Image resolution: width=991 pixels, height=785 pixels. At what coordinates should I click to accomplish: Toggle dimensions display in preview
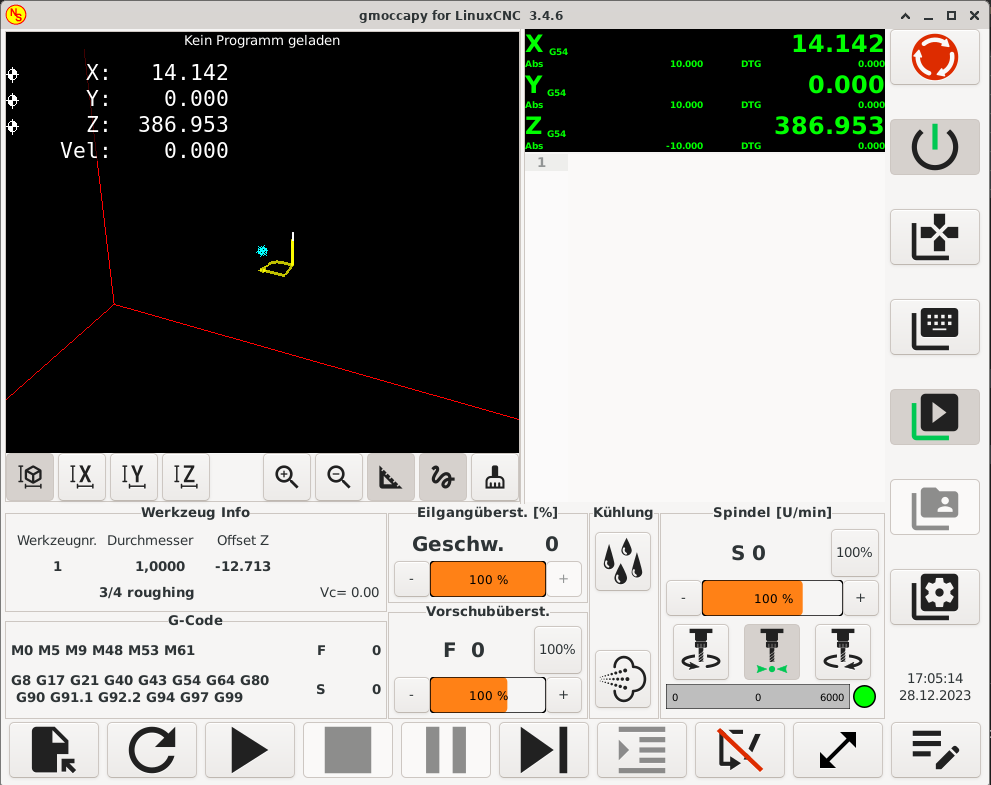[x=391, y=477]
